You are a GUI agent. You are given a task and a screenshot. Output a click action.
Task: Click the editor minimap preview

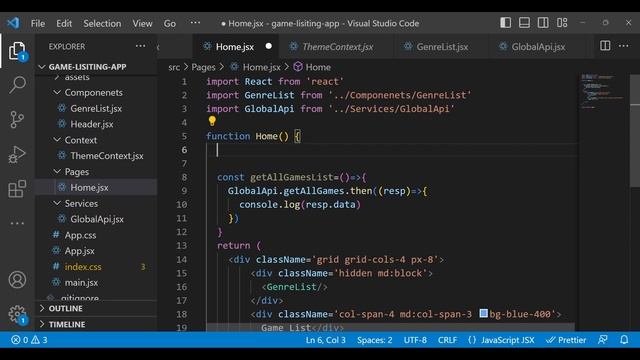[x=603, y=92]
